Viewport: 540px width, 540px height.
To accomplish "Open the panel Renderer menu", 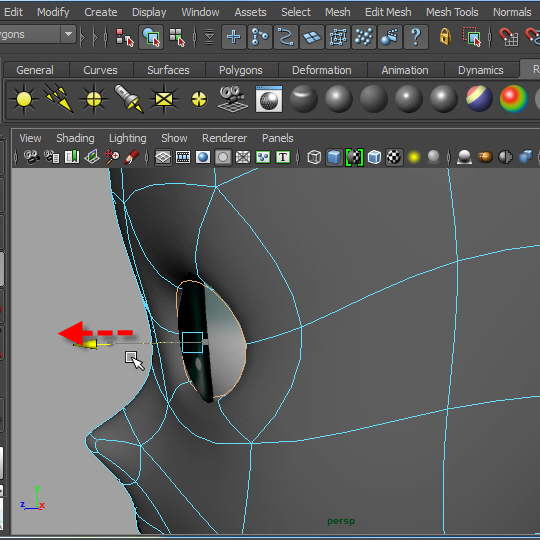I will coord(224,138).
